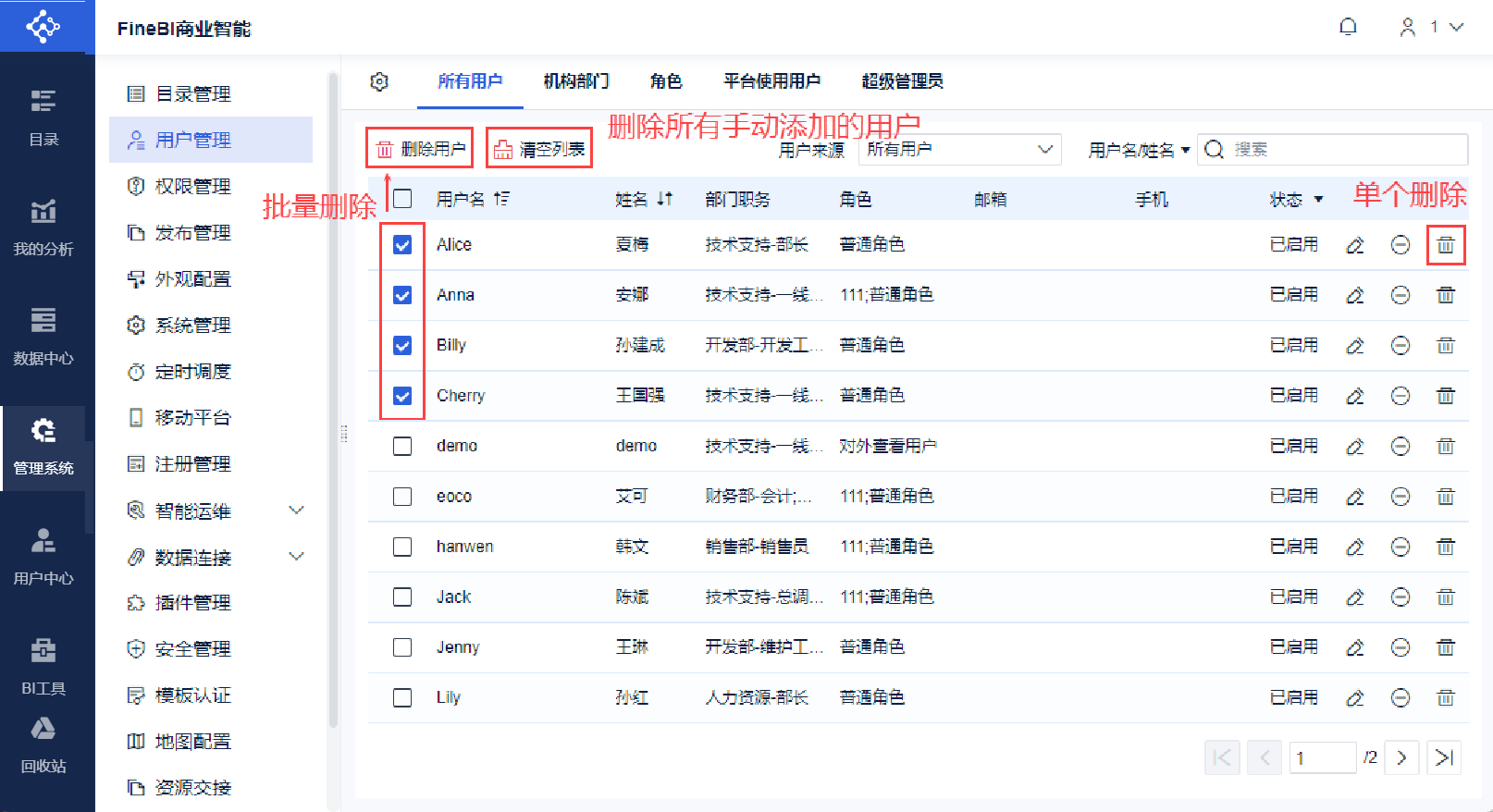Delete user Jenny with the trash icon
Viewport: 1493px width, 812px height.
1446,647
